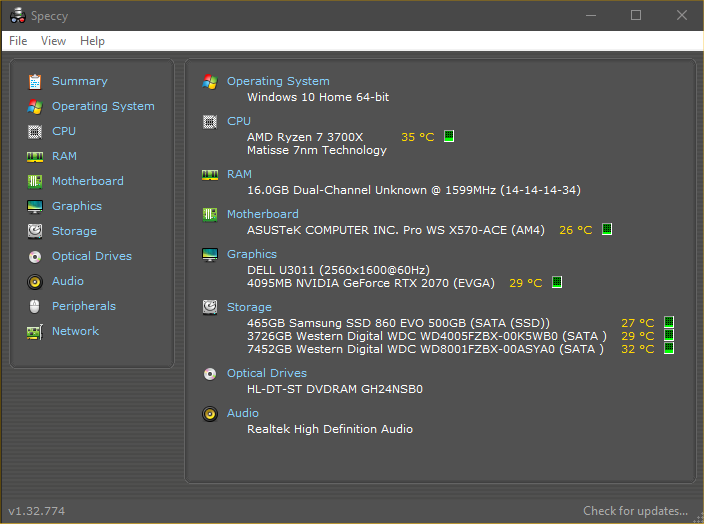The width and height of the screenshot is (704, 524).
Task: Select Motherboard in the sidebar
Action: click(x=88, y=181)
